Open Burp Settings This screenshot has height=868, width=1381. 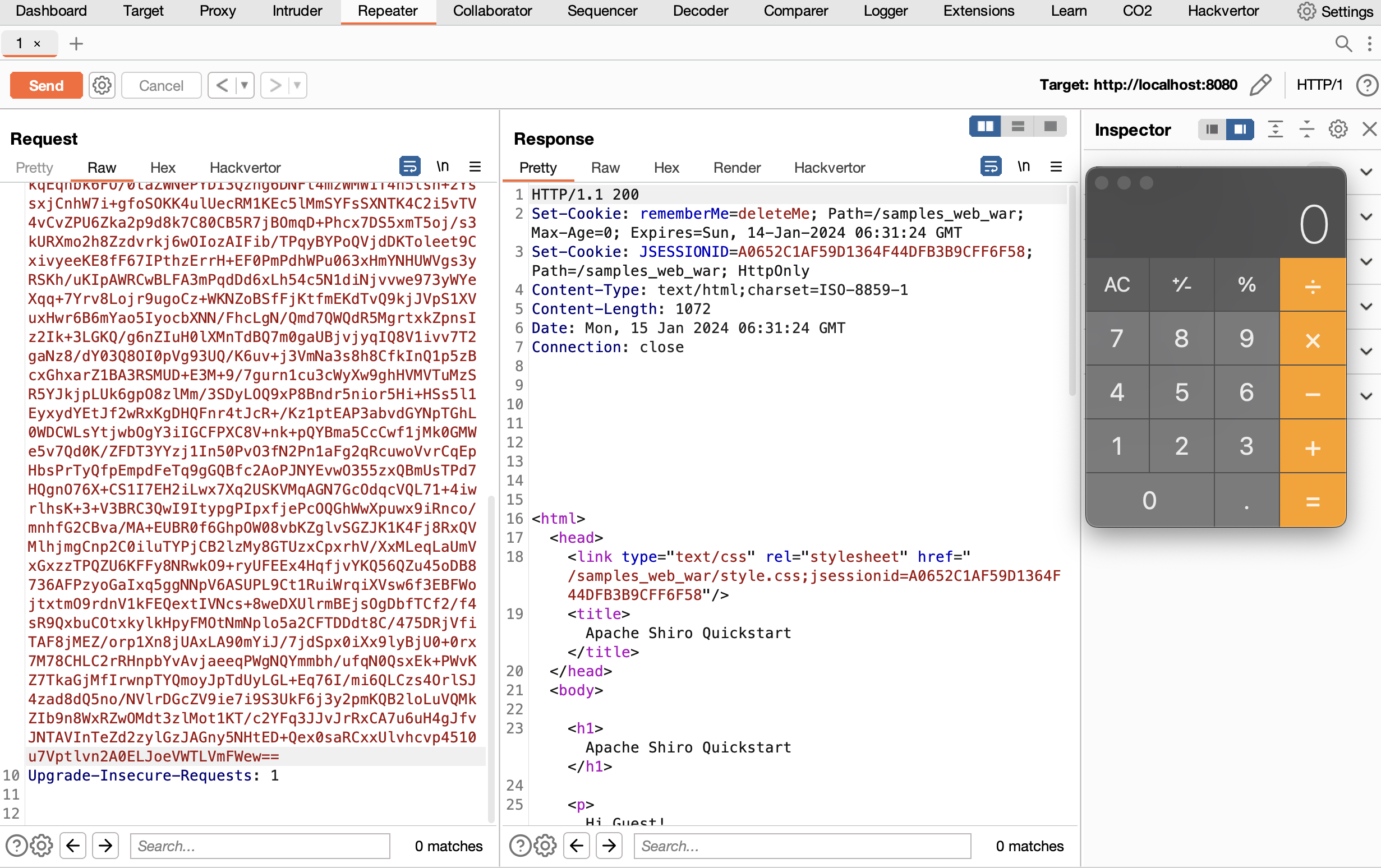tap(1335, 11)
